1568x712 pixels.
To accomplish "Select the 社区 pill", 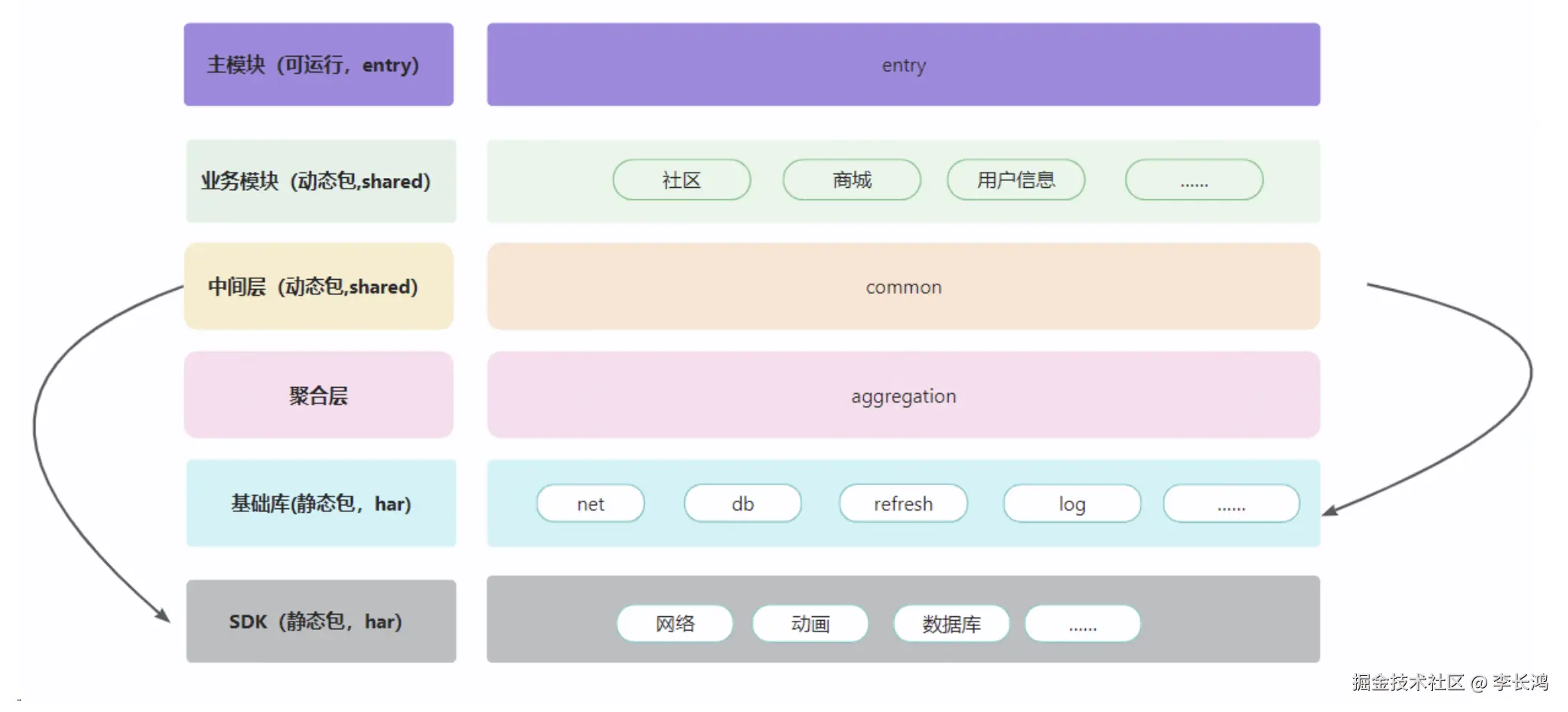I will coord(681,180).
